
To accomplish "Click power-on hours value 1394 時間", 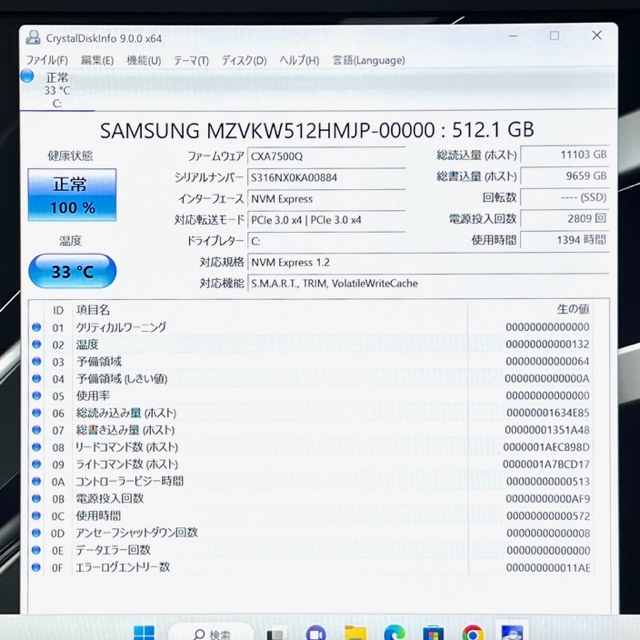I will point(565,240).
